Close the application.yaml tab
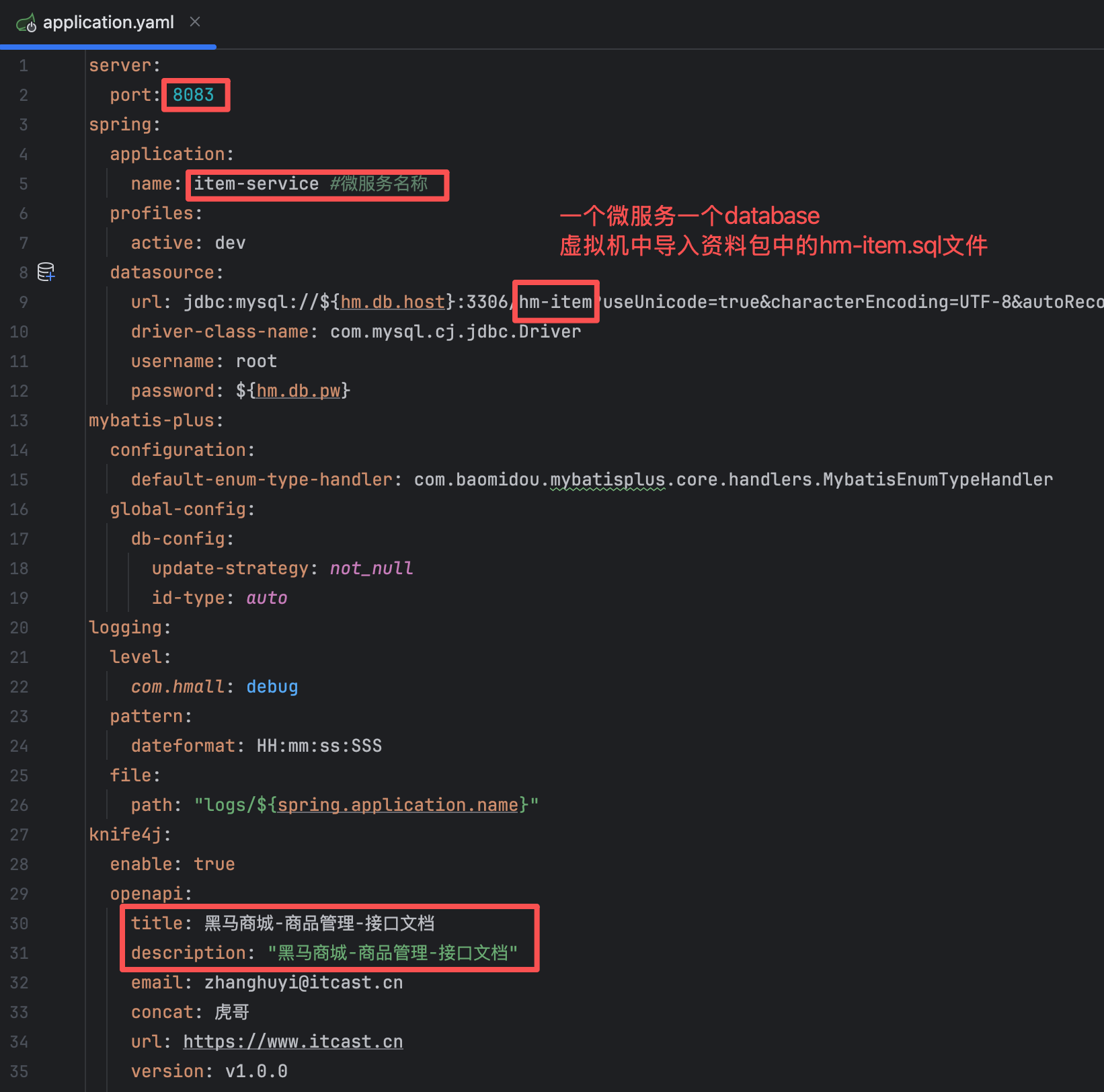The height and width of the screenshot is (1092, 1104). (x=195, y=22)
